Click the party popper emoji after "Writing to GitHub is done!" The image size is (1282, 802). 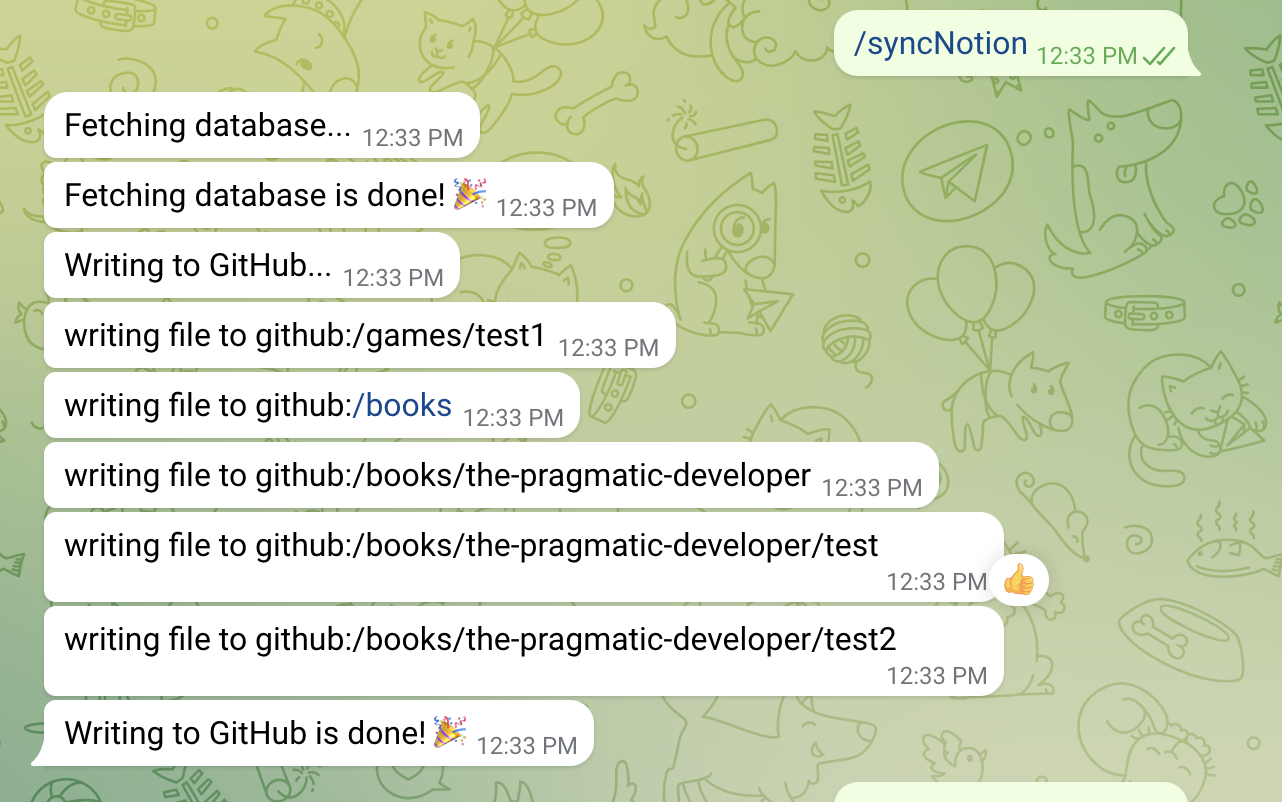tap(450, 732)
